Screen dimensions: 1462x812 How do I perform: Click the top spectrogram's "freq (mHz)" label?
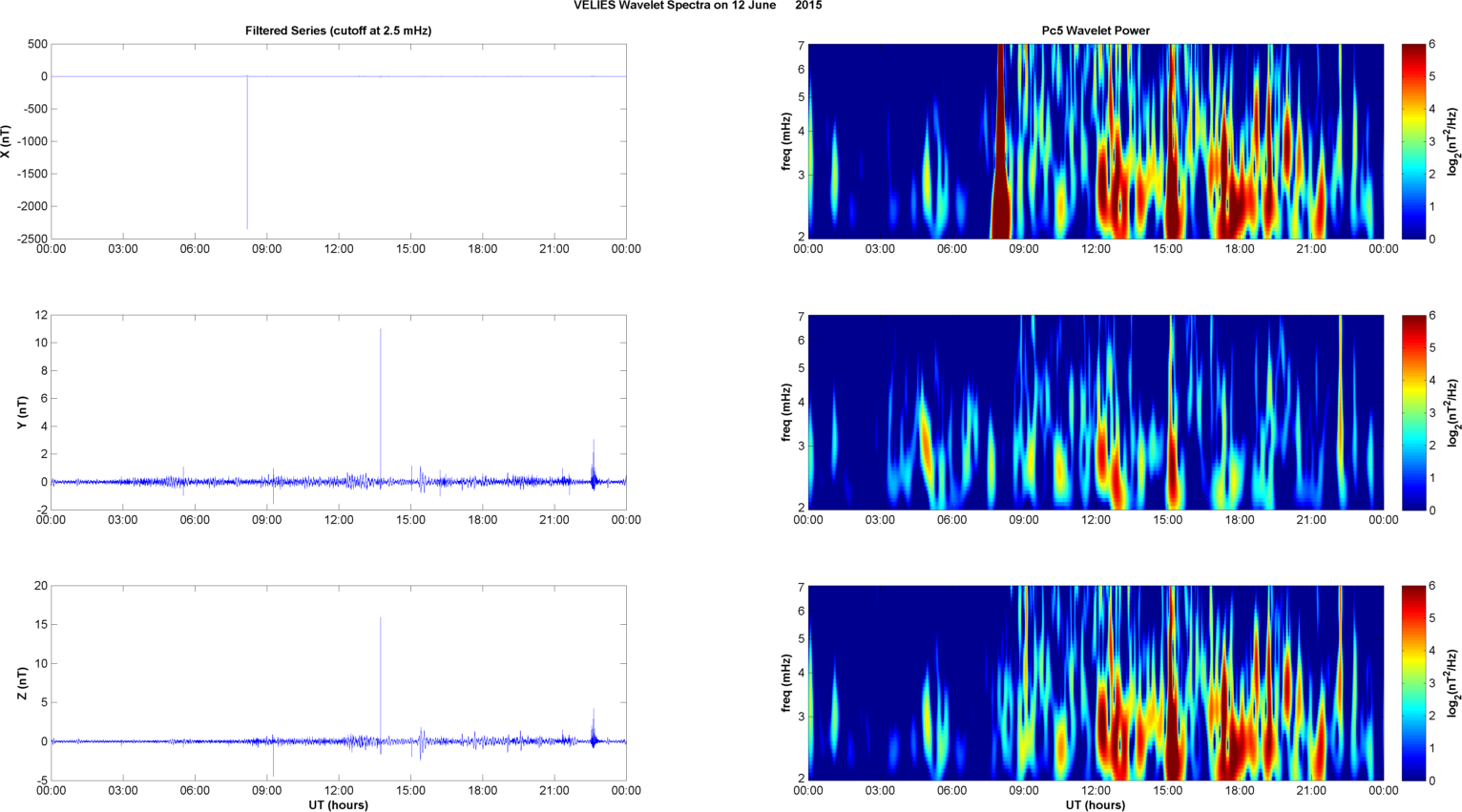(x=784, y=141)
